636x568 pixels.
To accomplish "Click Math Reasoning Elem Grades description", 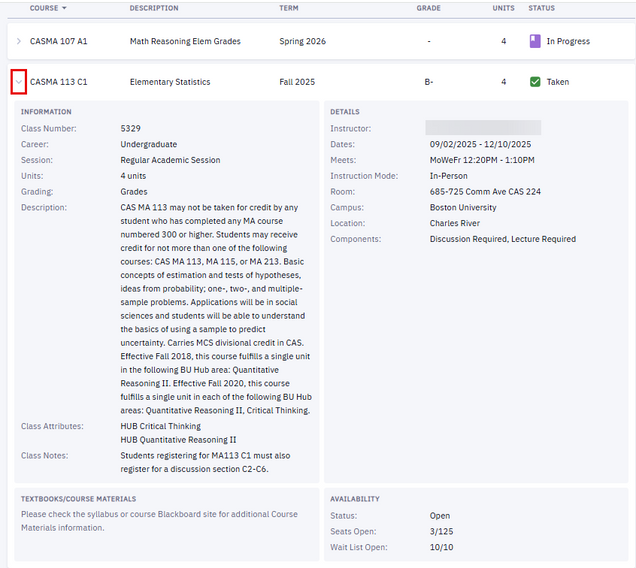I will pos(185,41).
